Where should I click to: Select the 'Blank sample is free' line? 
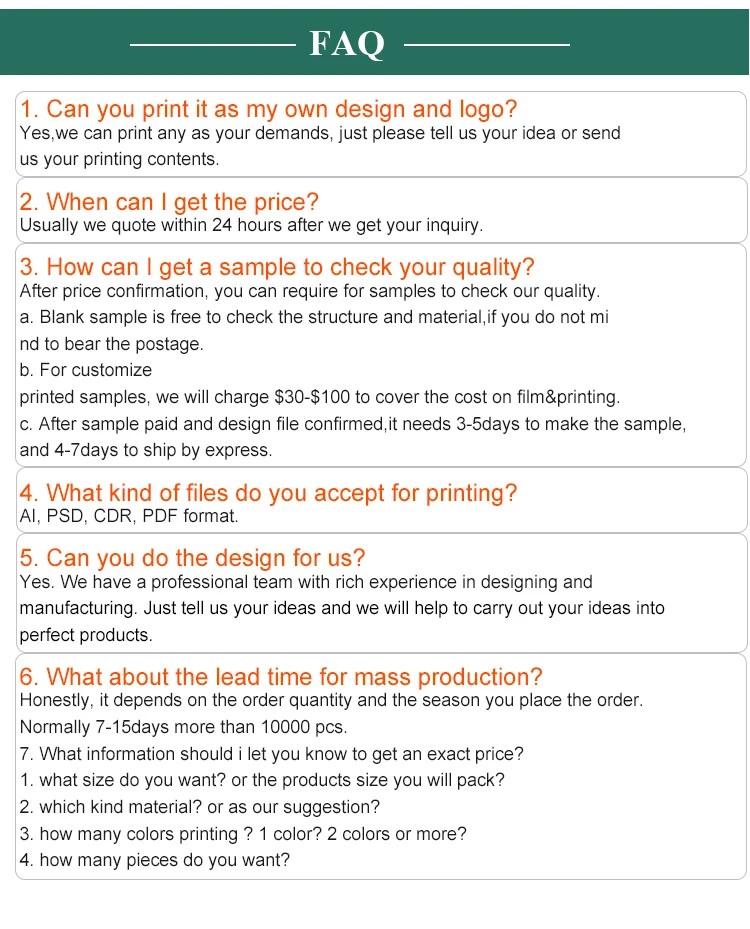pyautogui.click(x=314, y=317)
